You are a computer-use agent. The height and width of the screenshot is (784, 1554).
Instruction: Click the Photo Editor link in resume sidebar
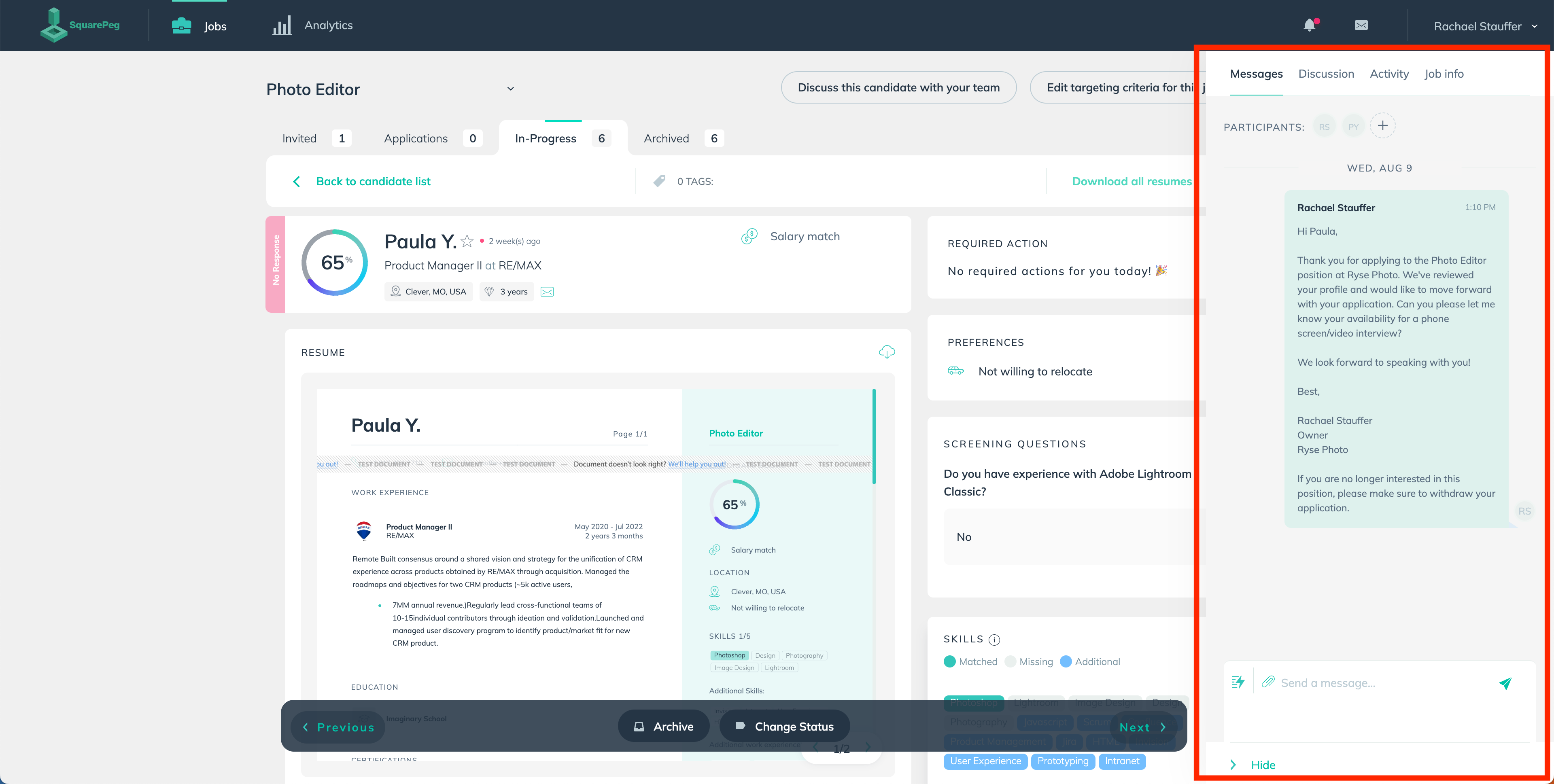[736, 433]
